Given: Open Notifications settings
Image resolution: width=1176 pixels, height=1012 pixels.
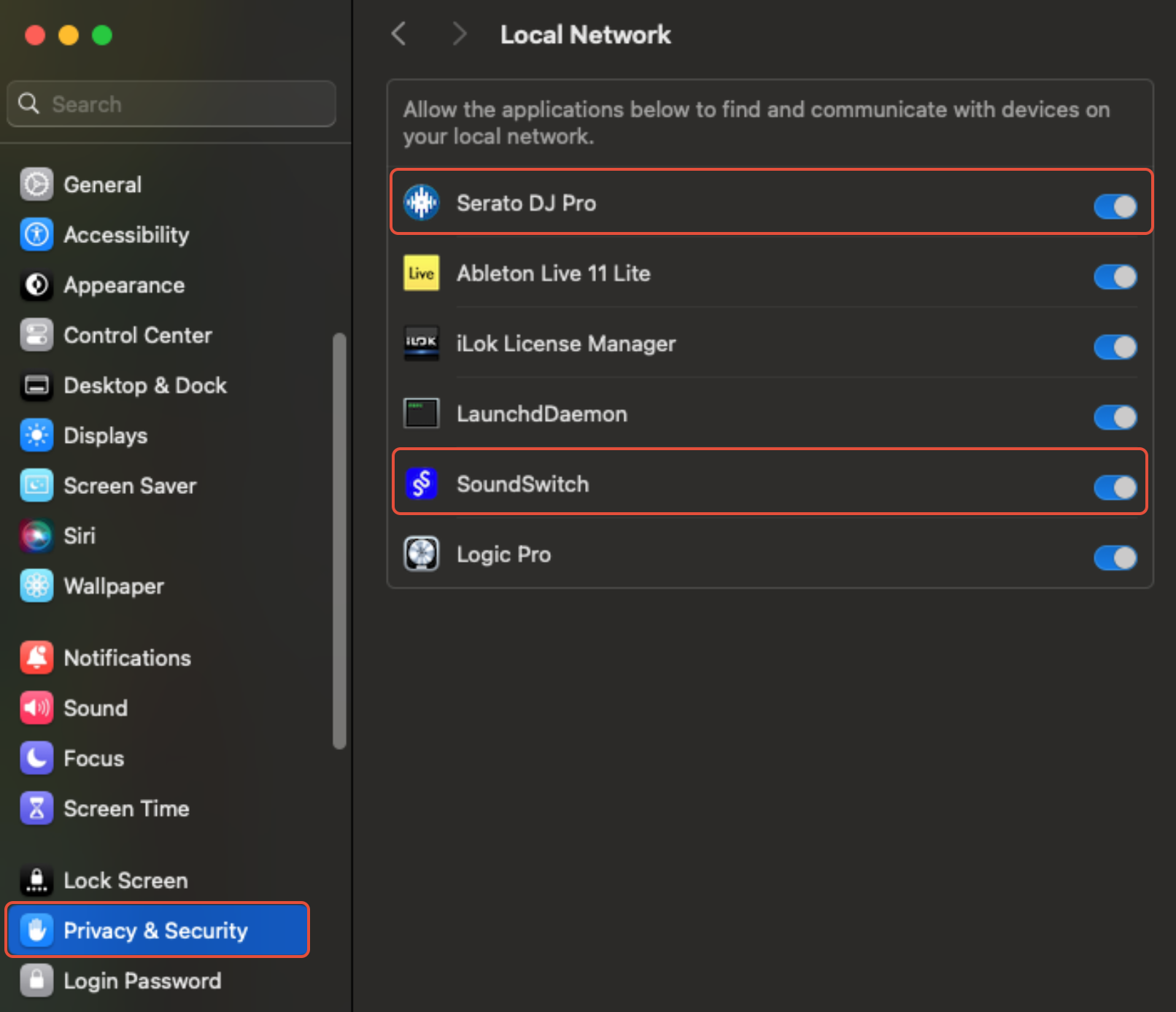Looking at the screenshot, I should (128, 658).
